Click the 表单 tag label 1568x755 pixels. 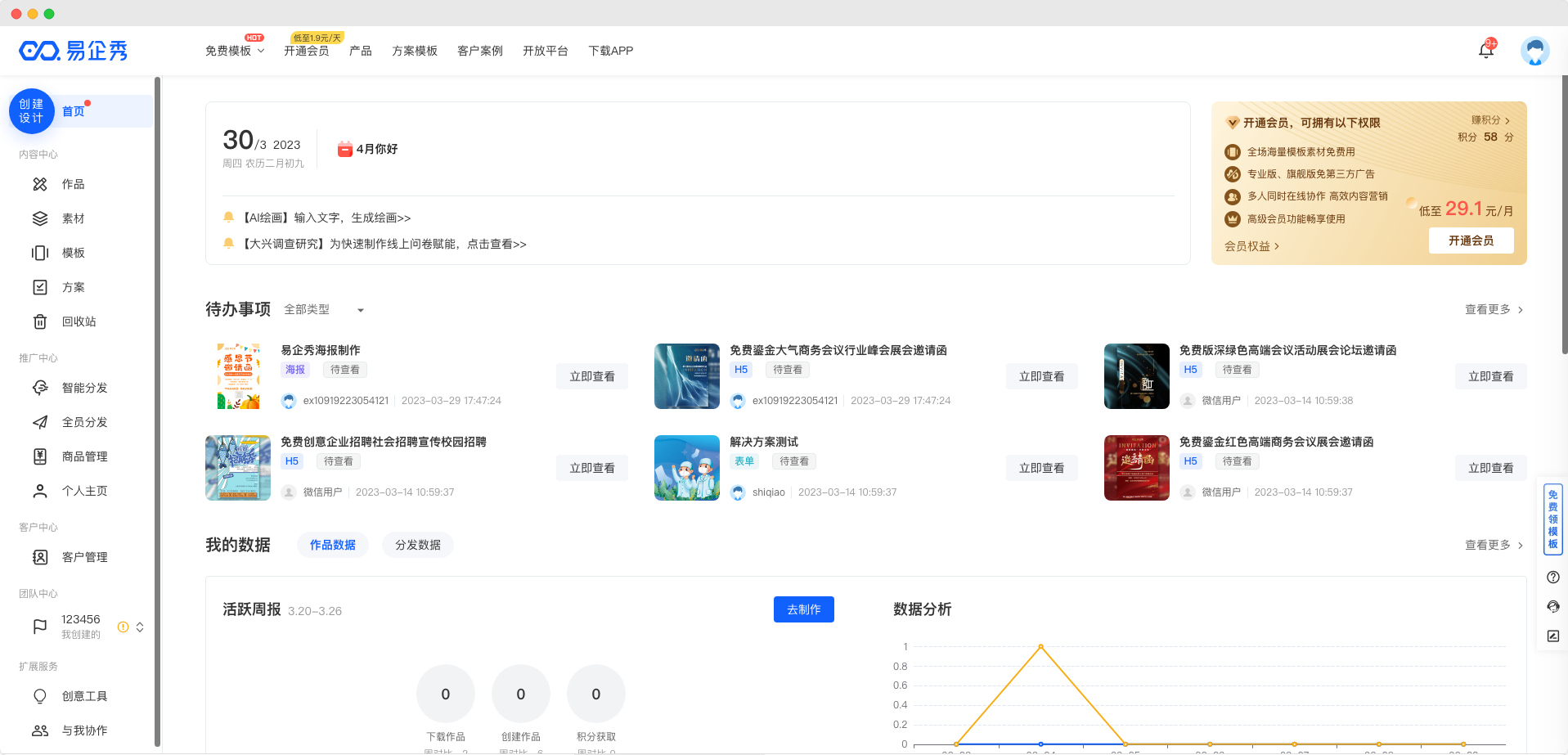point(744,461)
